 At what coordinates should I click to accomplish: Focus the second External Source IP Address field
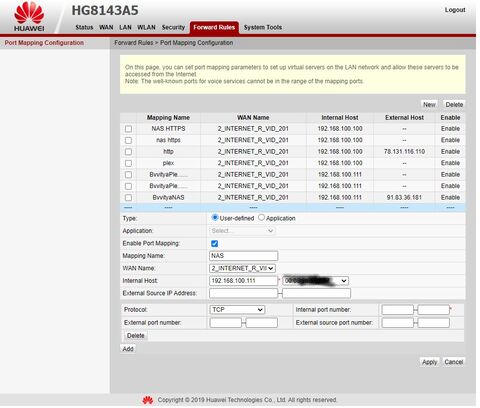coord(317,293)
